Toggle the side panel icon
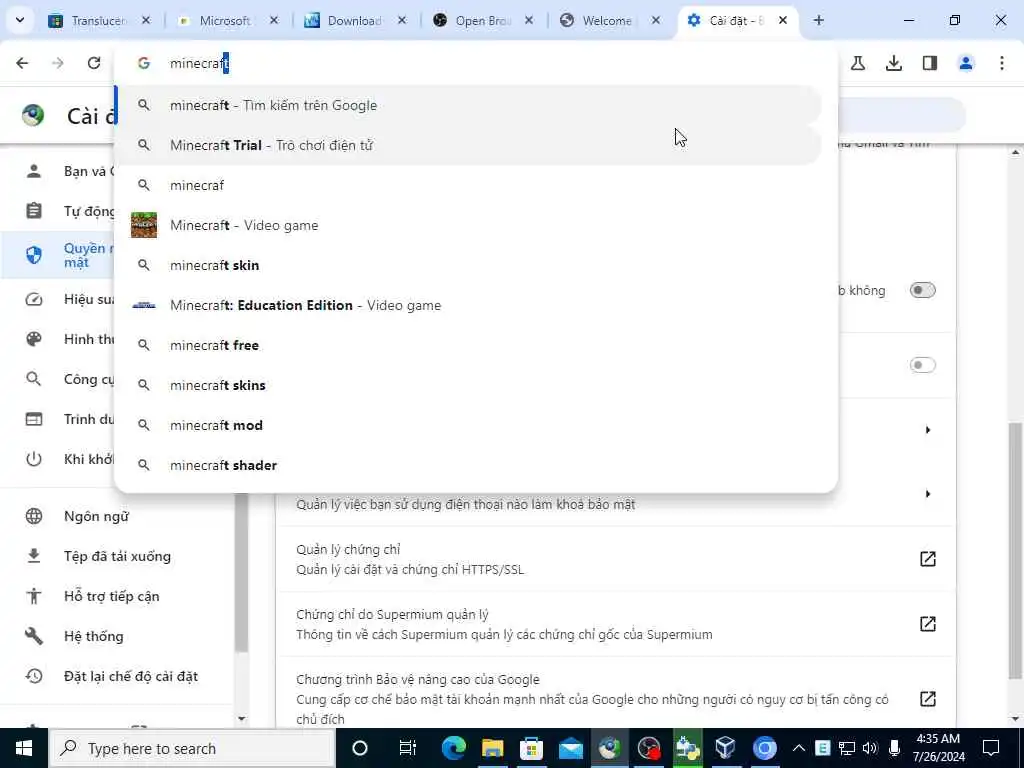 pyautogui.click(x=930, y=63)
